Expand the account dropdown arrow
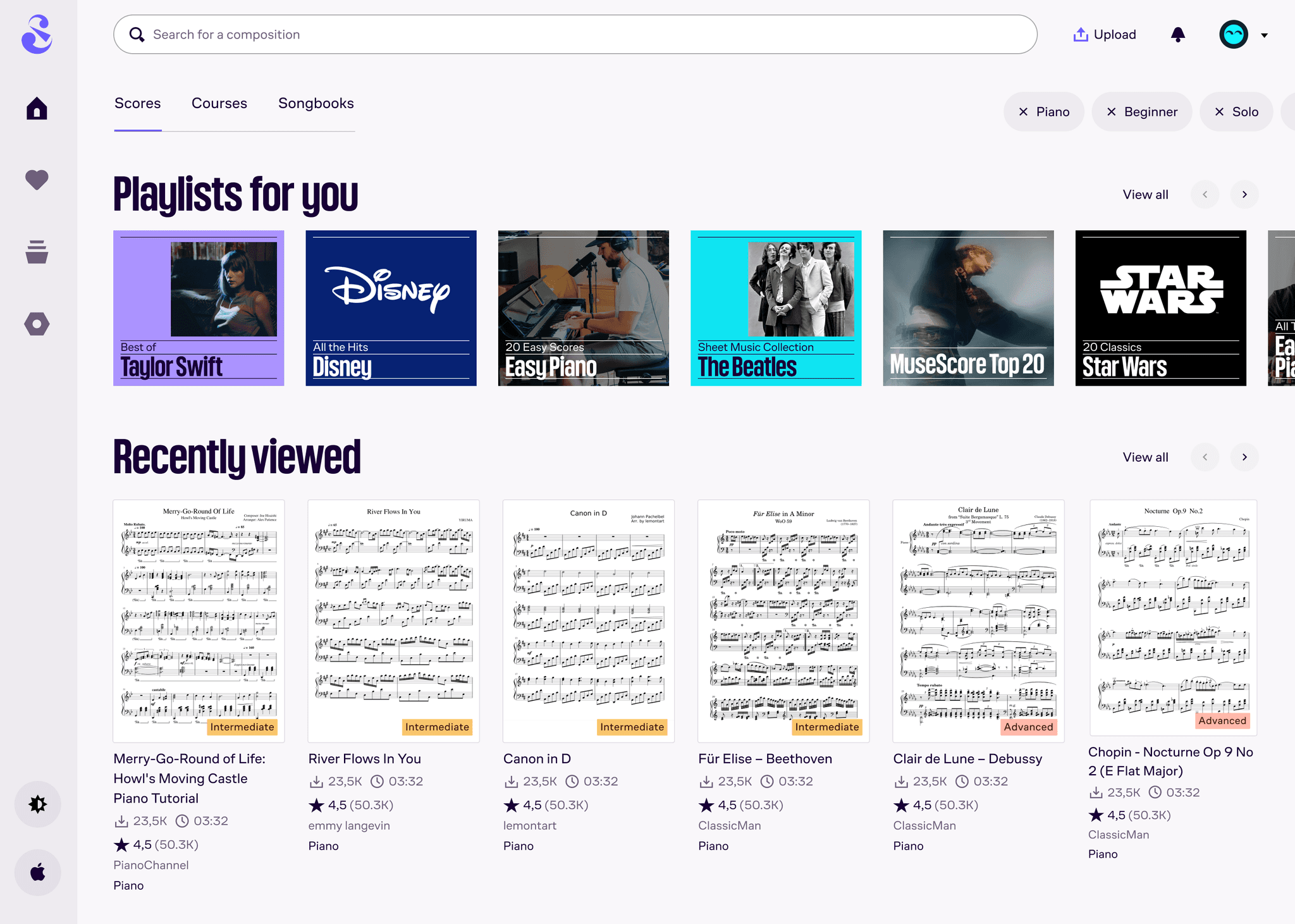This screenshot has width=1295, height=924. click(1265, 35)
